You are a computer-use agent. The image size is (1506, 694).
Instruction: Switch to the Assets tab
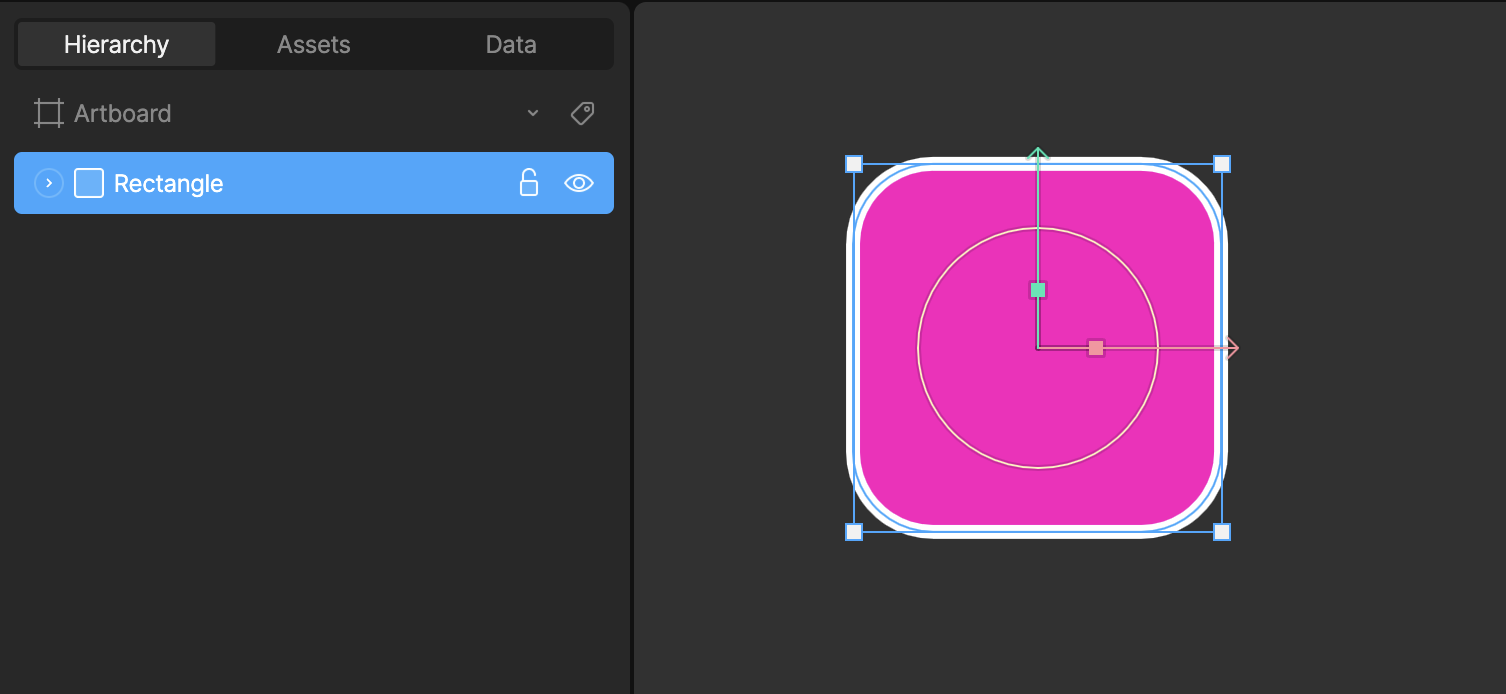coord(313,44)
